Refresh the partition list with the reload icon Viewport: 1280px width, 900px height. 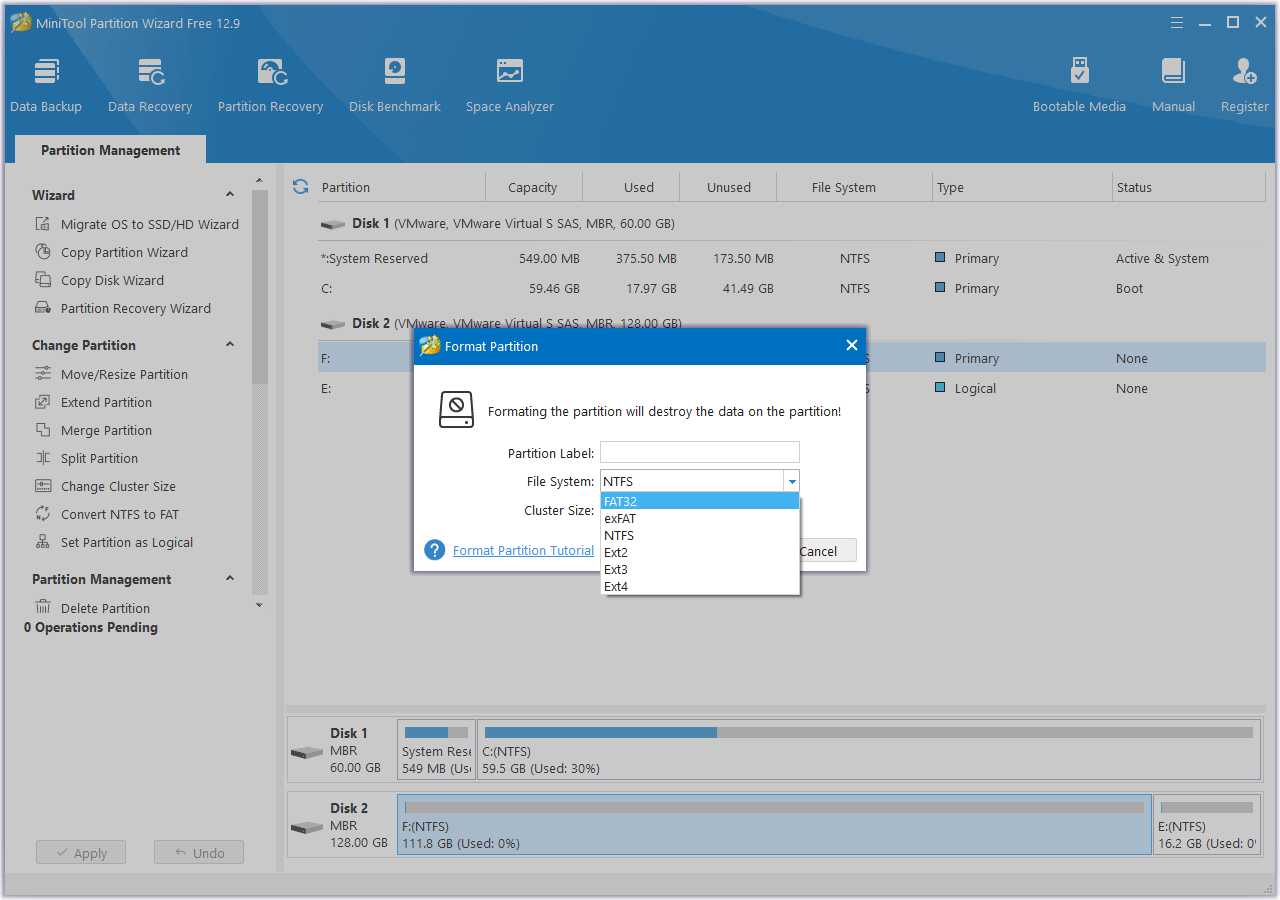click(x=300, y=187)
